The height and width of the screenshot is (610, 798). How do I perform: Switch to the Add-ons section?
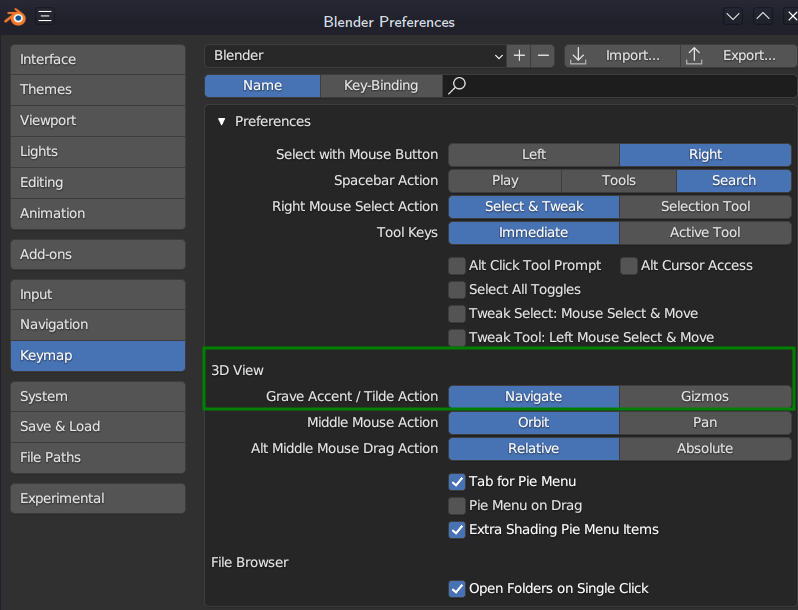click(x=97, y=254)
